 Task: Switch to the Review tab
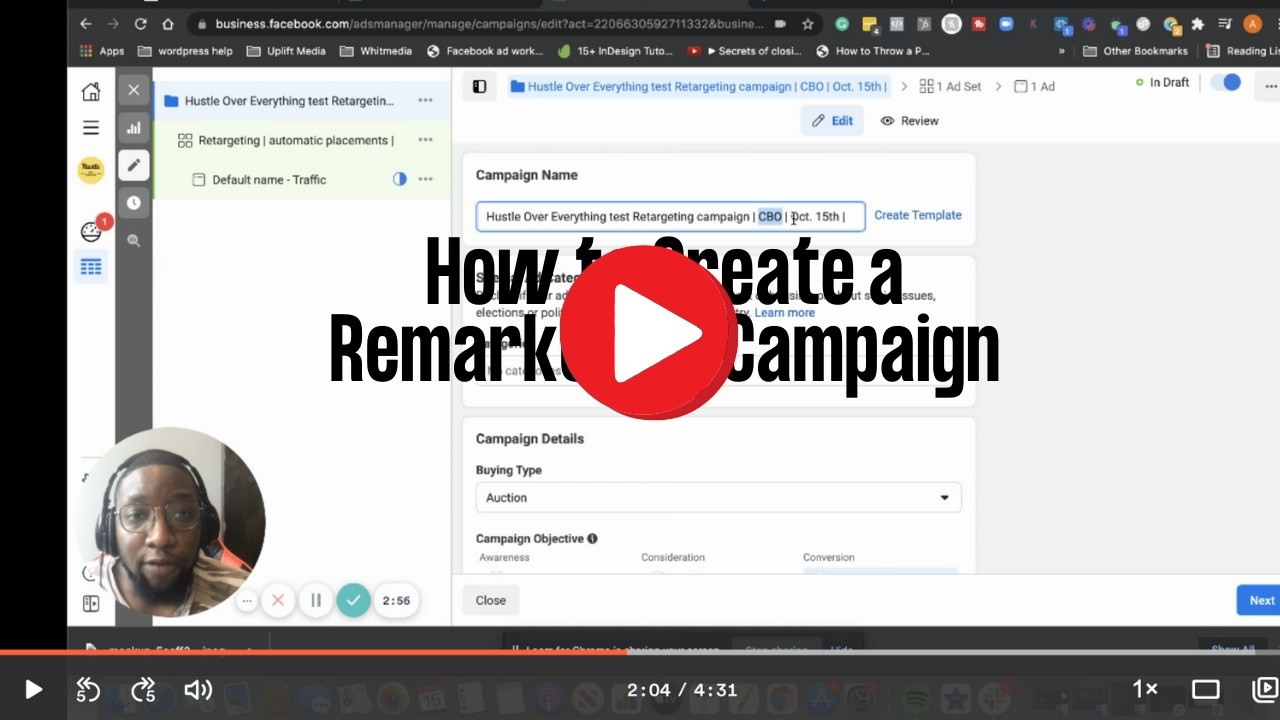click(909, 121)
